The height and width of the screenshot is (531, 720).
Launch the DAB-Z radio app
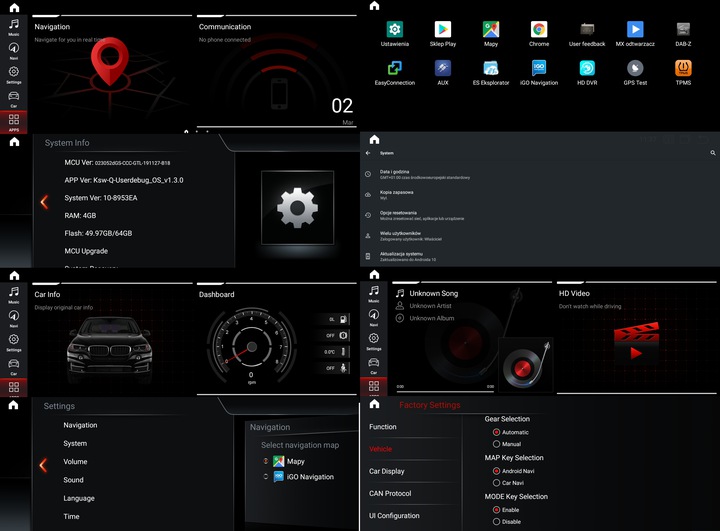pyautogui.click(x=683, y=30)
